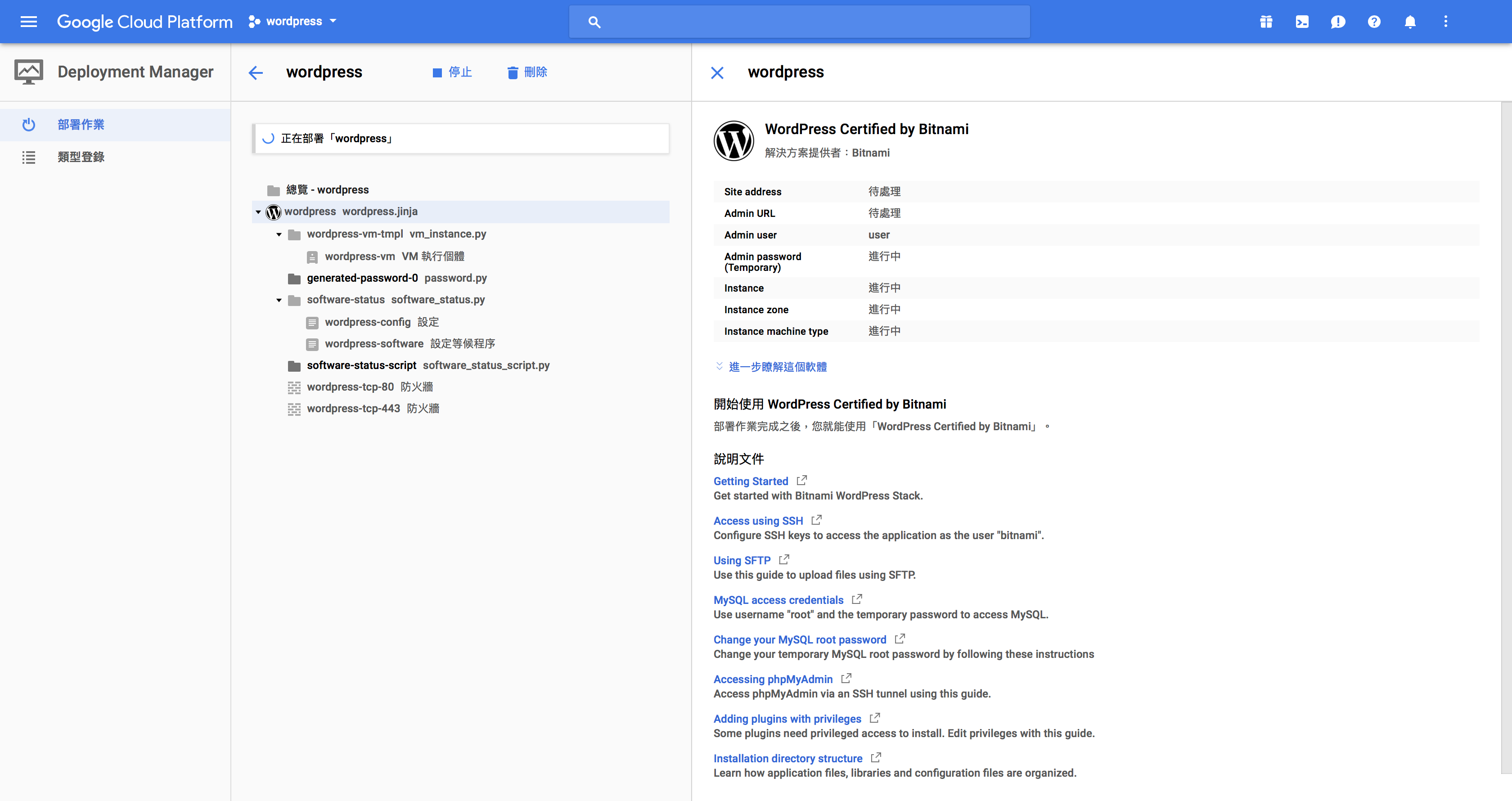Open the gift free trial icon

pyautogui.click(x=1265, y=22)
